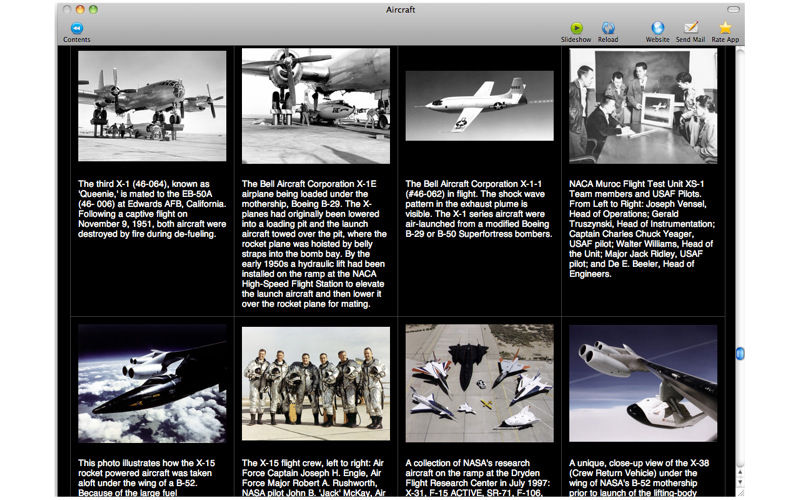Click the Reload toolbar icon
This screenshot has width=800, height=500.
(608, 28)
